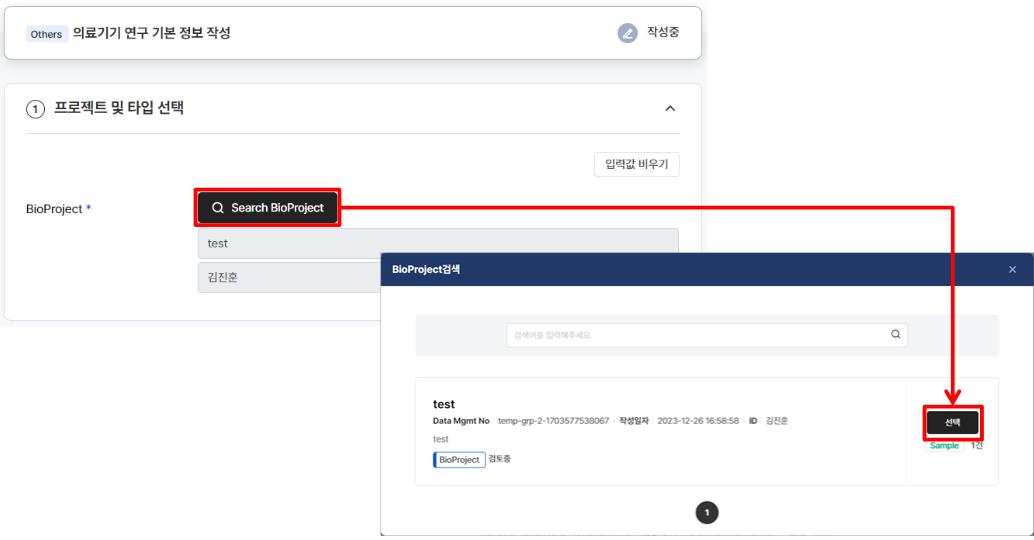Click the blue BioProject tag in the result
The height and width of the screenshot is (540, 1034).
click(x=459, y=459)
